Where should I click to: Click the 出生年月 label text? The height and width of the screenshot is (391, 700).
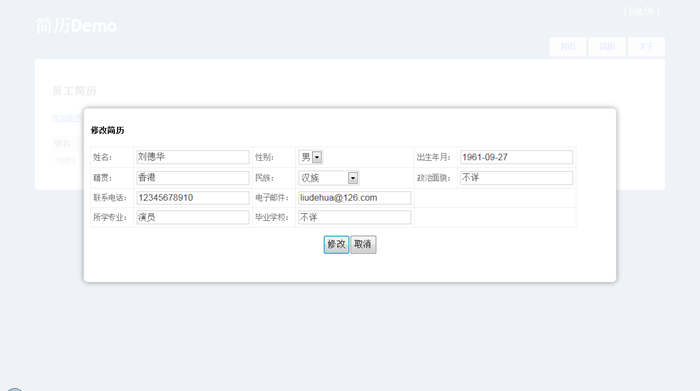point(433,157)
